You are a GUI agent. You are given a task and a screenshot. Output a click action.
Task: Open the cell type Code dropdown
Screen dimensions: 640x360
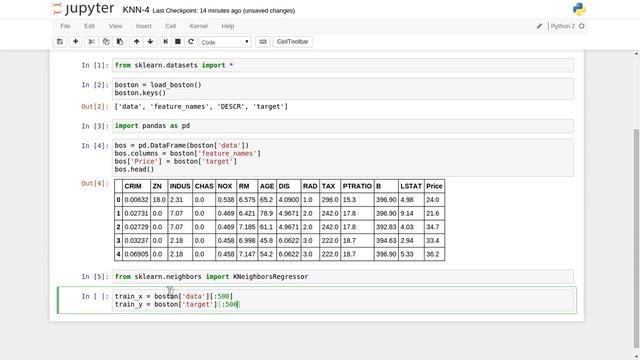click(x=225, y=42)
